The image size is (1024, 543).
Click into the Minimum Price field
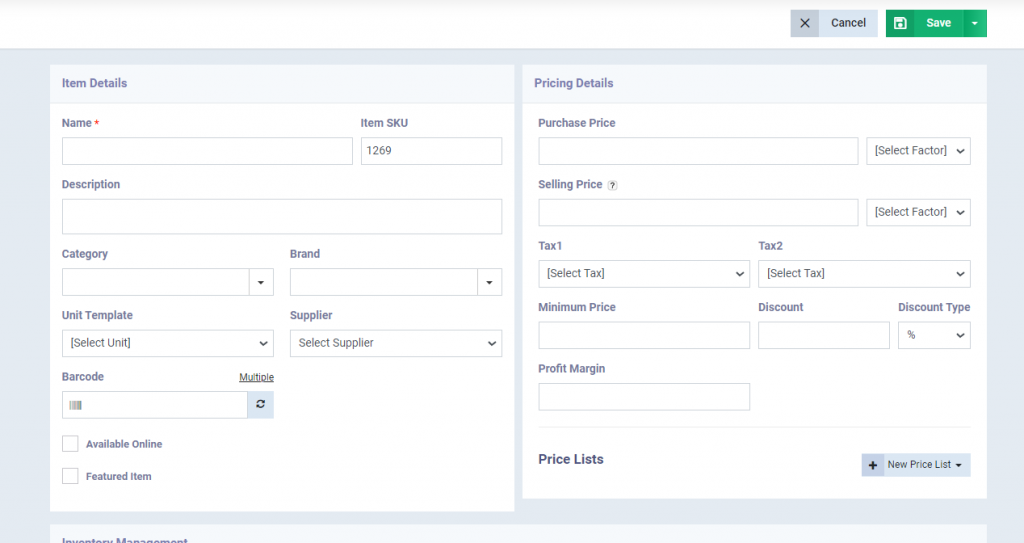point(644,335)
